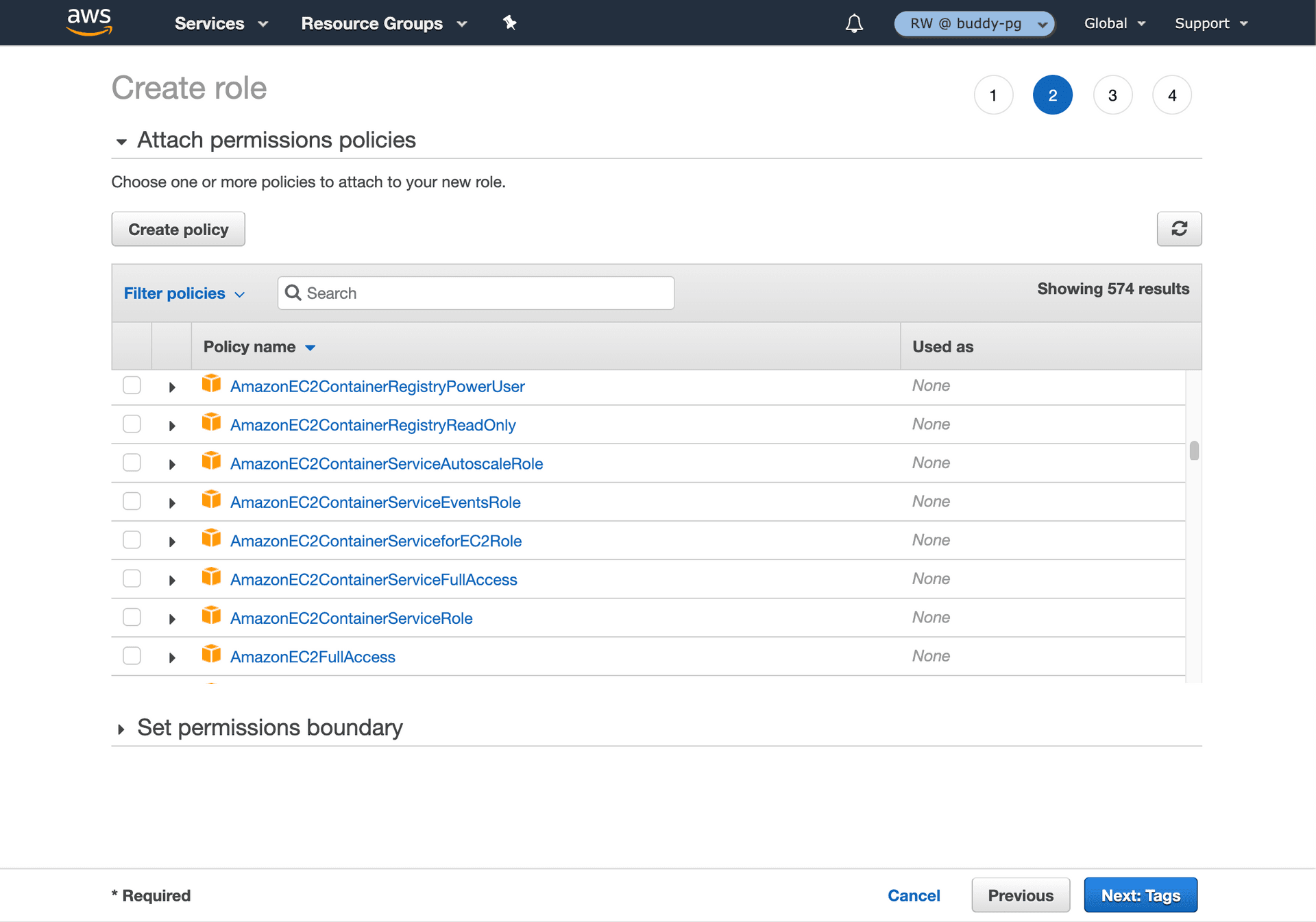1316x922 pixels.
Task: Focus the policy Search input field
Action: (x=476, y=293)
